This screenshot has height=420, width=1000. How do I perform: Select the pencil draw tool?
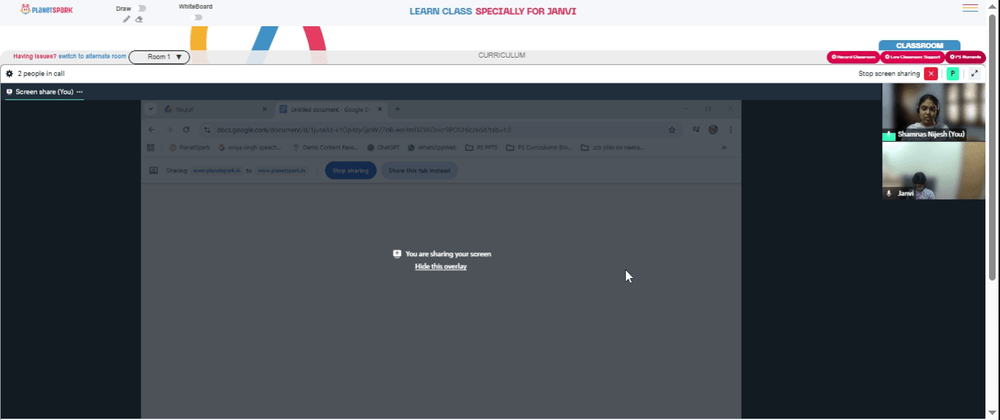(126, 19)
